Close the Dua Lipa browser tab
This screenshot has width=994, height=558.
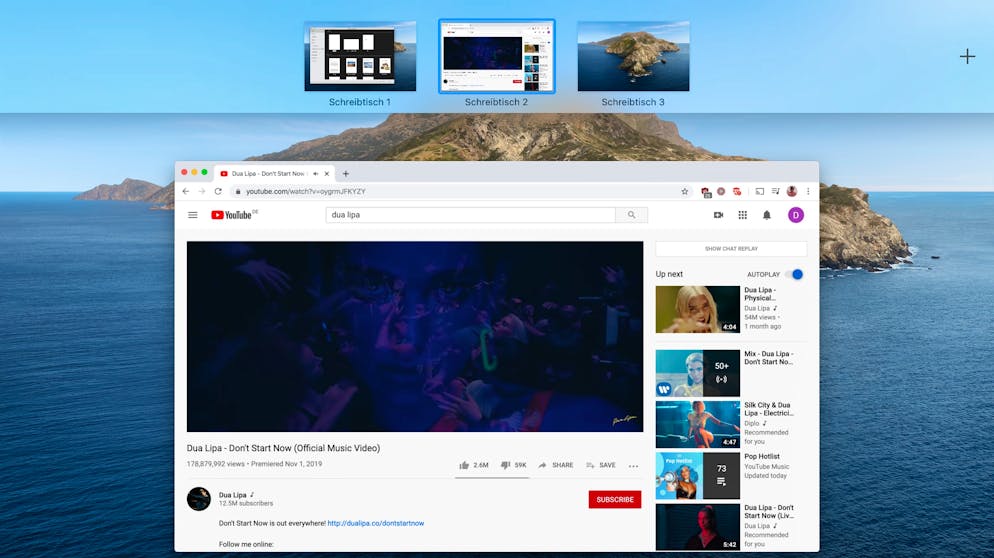(x=327, y=173)
